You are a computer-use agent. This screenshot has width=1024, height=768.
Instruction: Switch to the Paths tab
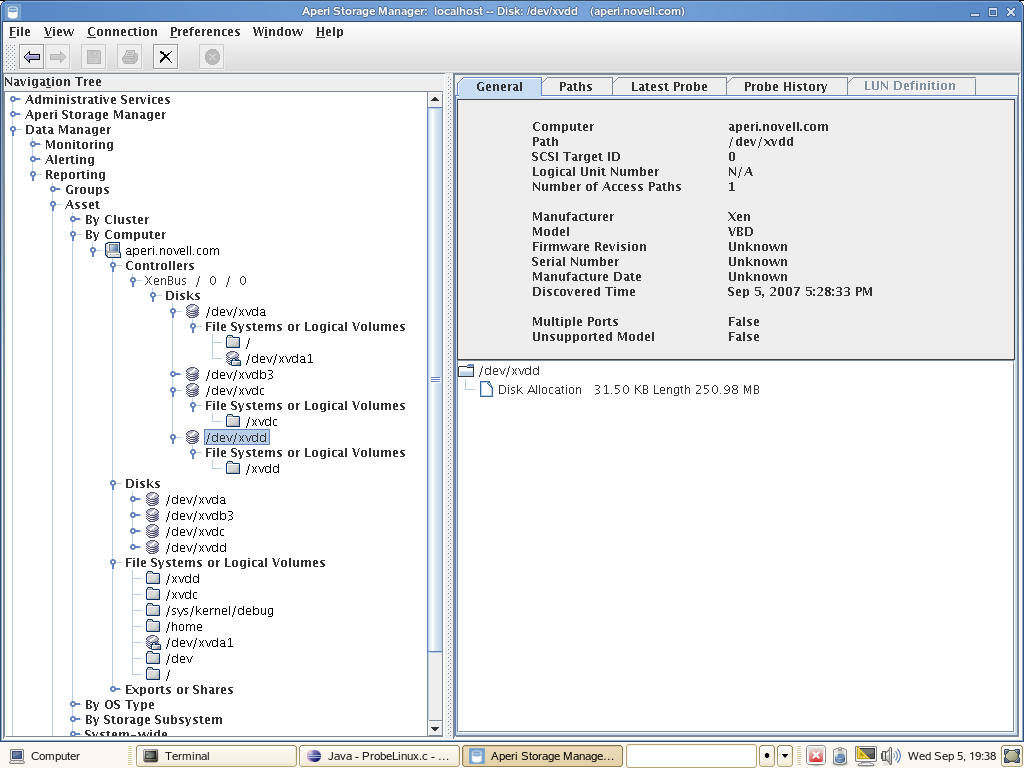[575, 86]
